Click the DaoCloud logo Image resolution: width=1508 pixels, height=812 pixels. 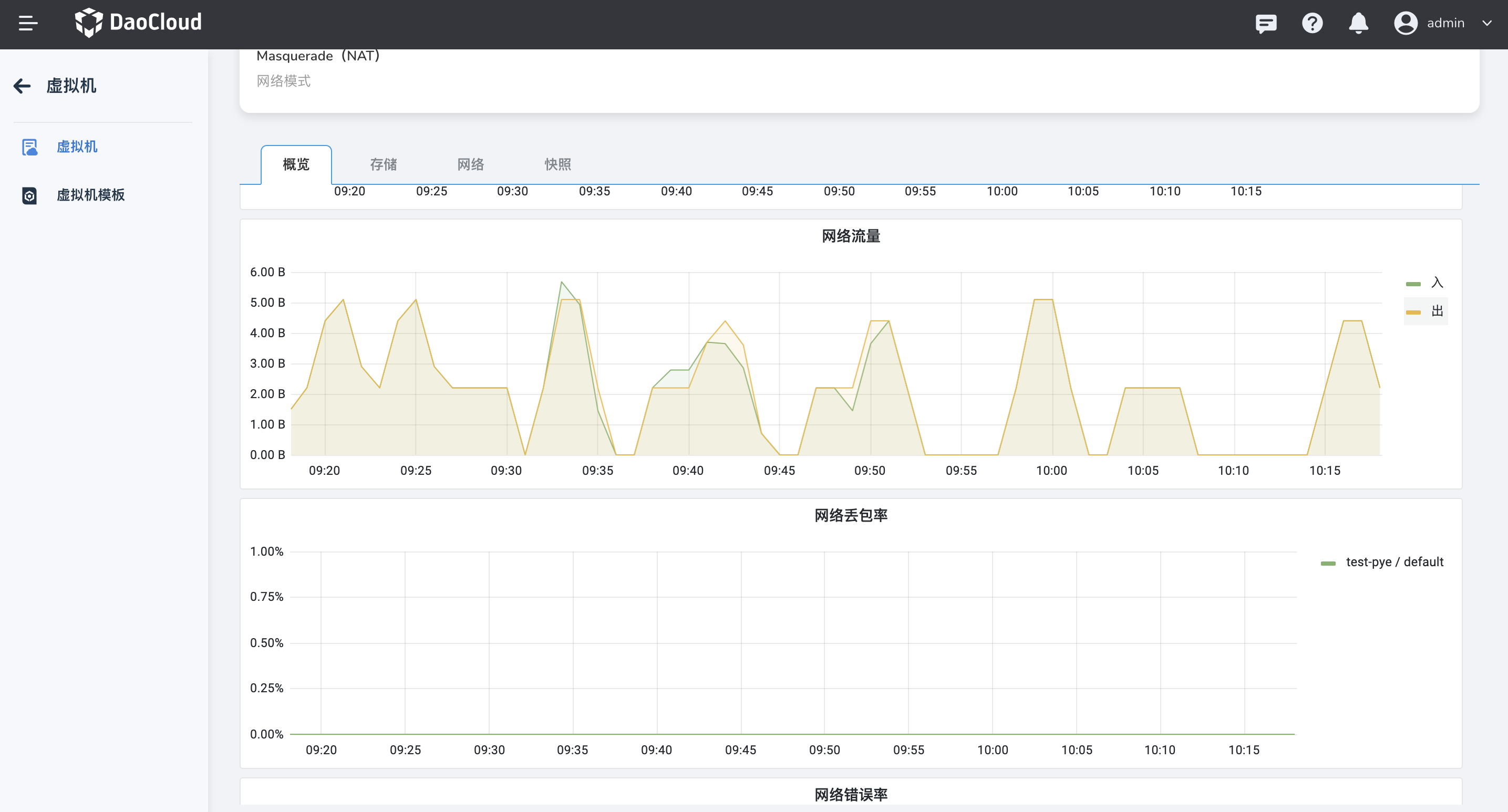(x=138, y=23)
